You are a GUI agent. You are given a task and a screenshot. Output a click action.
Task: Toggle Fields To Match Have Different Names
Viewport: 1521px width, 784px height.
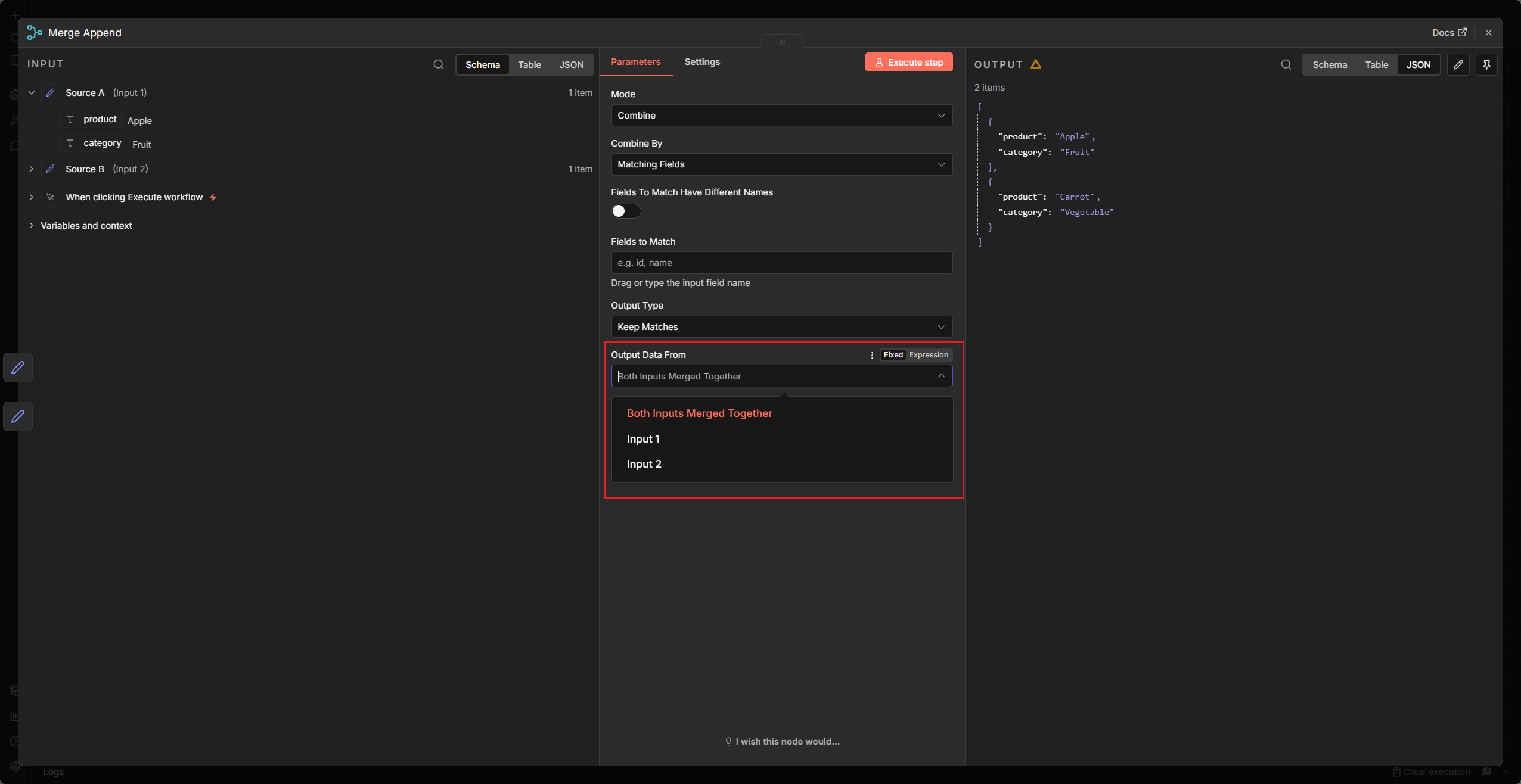(626, 211)
